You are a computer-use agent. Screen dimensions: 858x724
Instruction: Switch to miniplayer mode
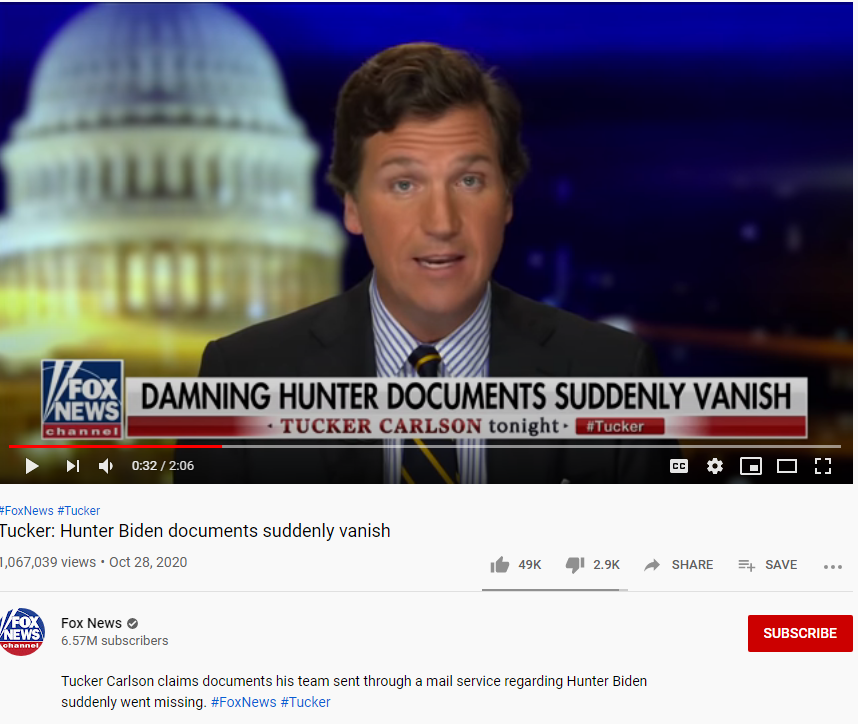(x=751, y=466)
